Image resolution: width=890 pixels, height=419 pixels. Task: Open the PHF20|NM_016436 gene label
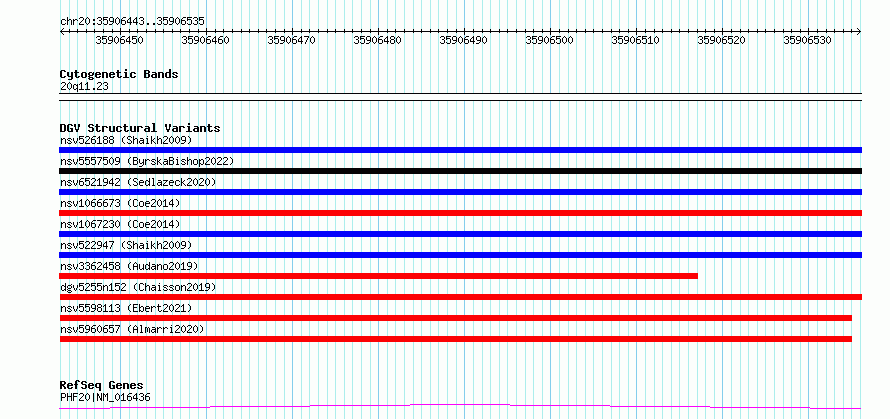click(x=105, y=397)
